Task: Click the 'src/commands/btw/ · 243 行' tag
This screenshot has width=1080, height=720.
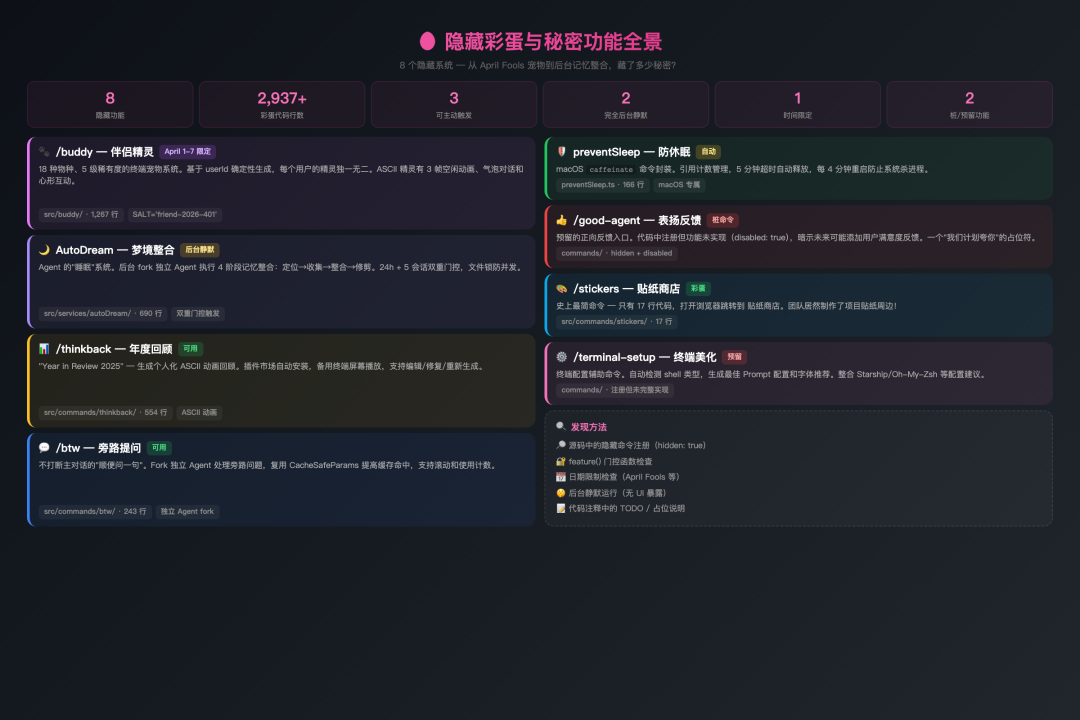Action: pyautogui.click(x=95, y=511)
